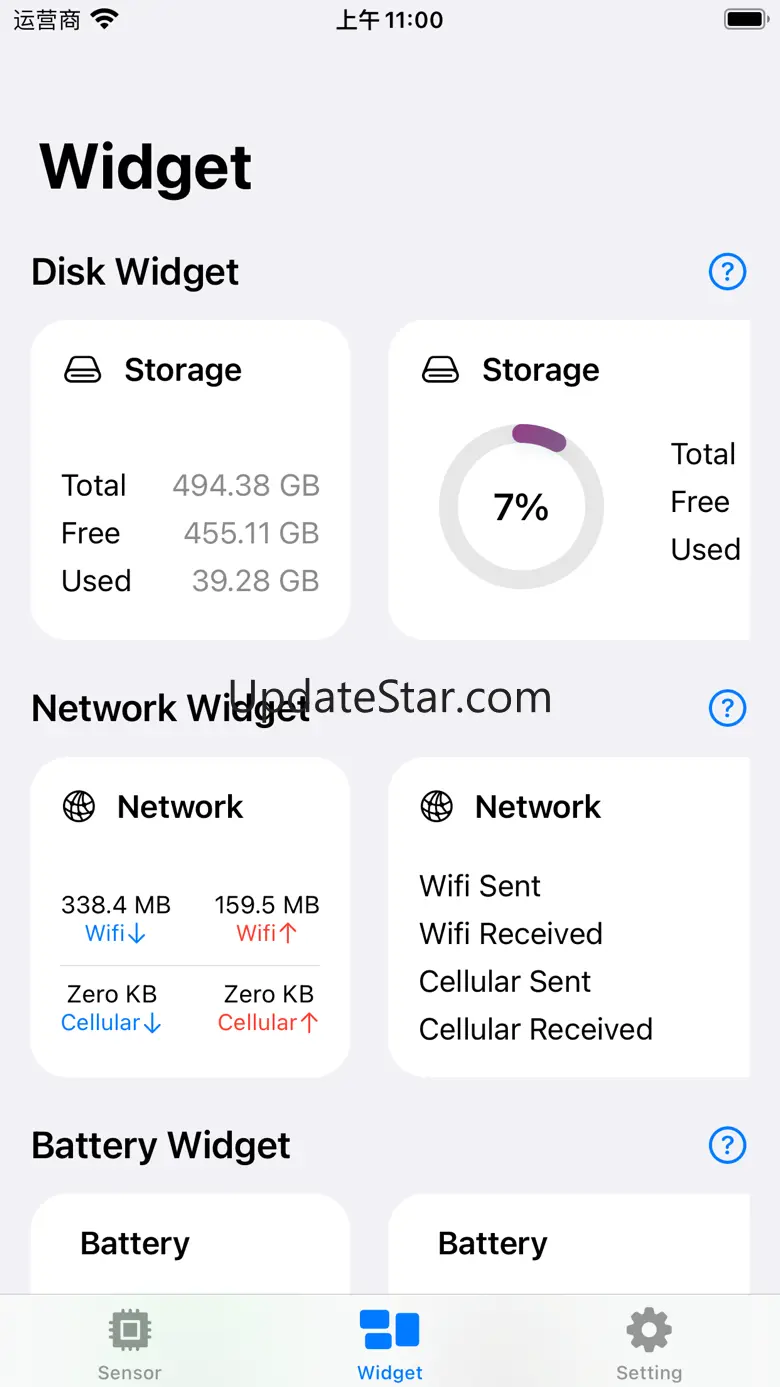Choose the first Battery widget card
Screen dimensions: 780x1387
190,1243
